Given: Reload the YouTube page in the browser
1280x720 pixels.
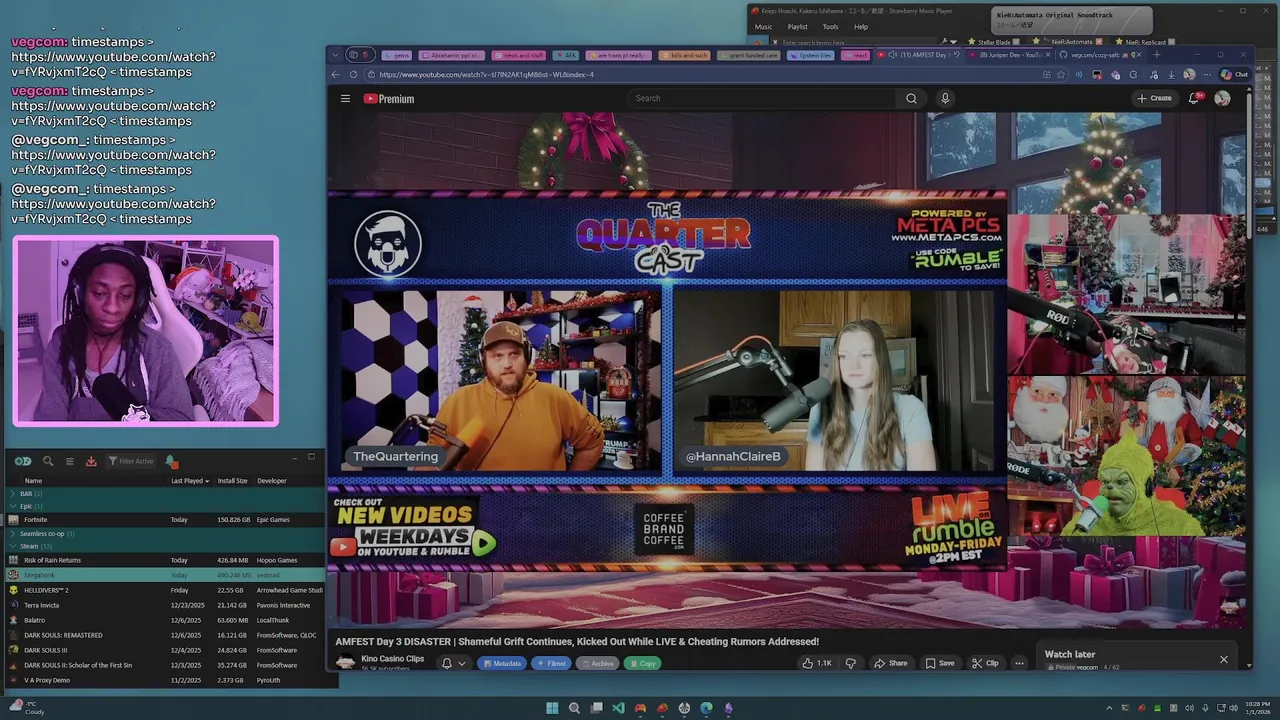Looking at the screenshot, I should [x=353, y=74].
